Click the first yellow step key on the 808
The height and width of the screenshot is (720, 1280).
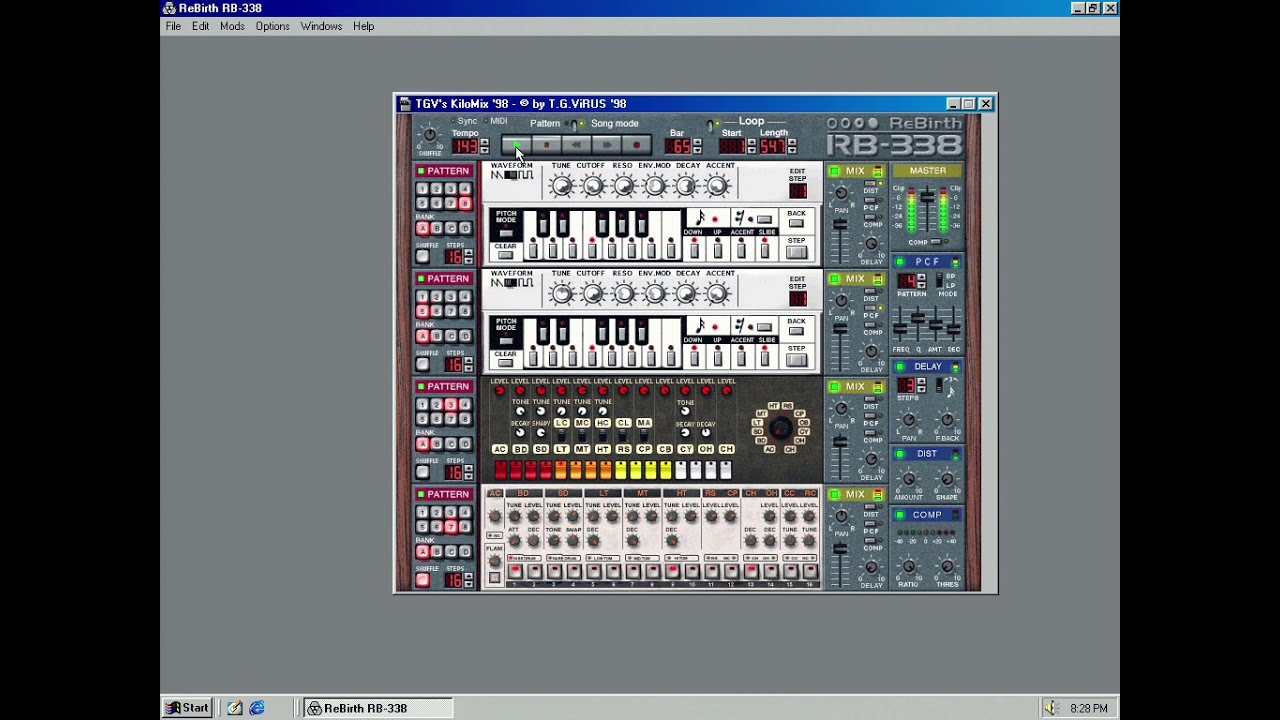pos(621,470)
